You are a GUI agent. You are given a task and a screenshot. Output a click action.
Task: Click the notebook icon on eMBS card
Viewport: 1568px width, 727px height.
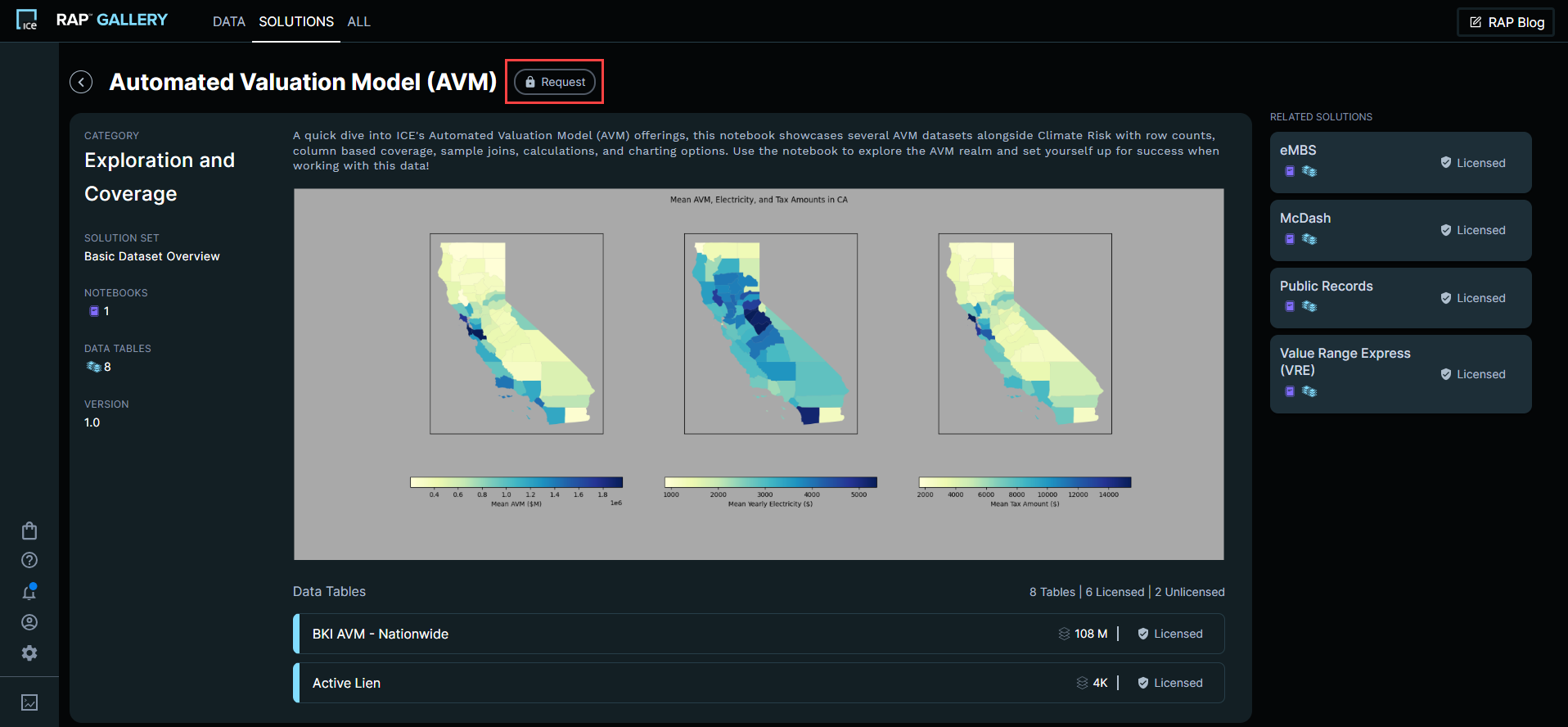1290,171
